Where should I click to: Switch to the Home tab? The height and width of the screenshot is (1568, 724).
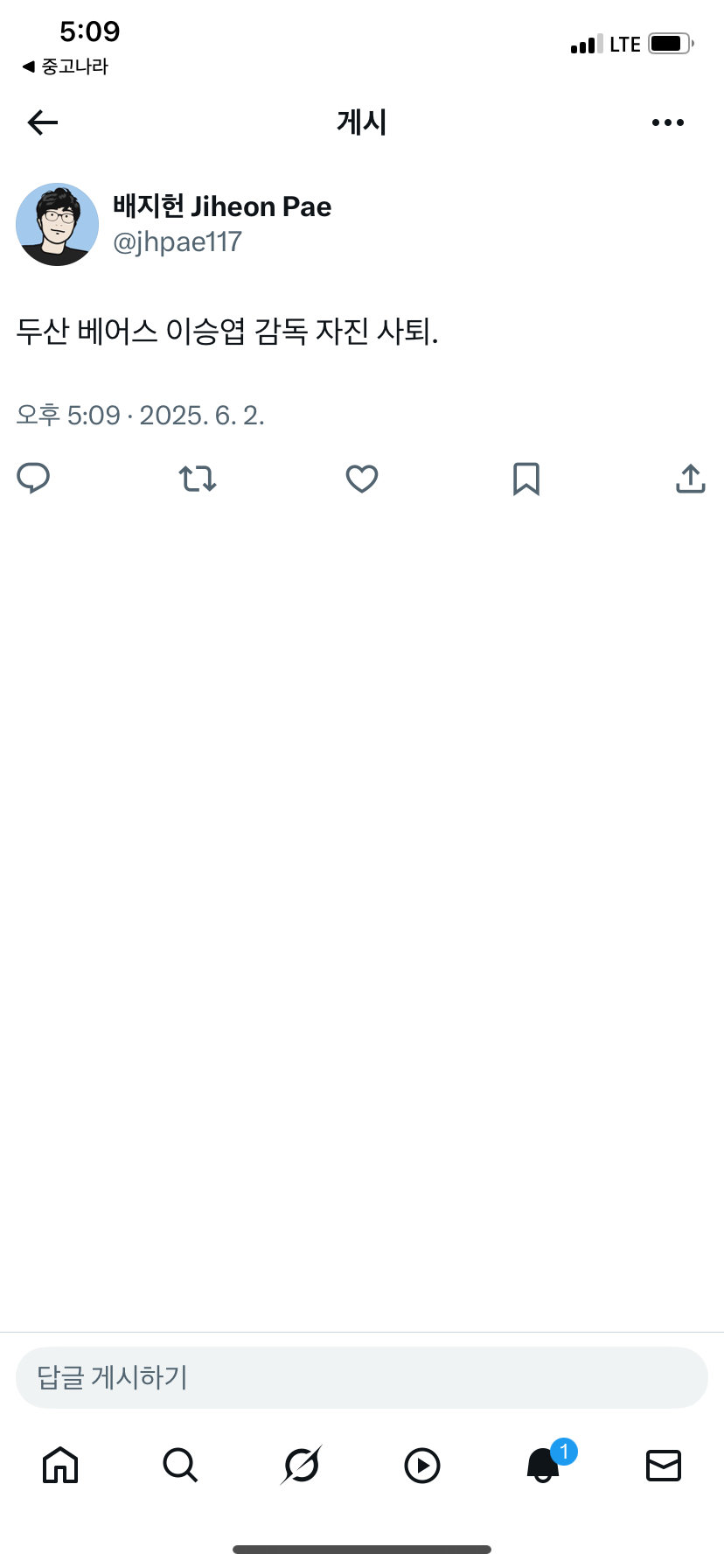coord(60,1465)
